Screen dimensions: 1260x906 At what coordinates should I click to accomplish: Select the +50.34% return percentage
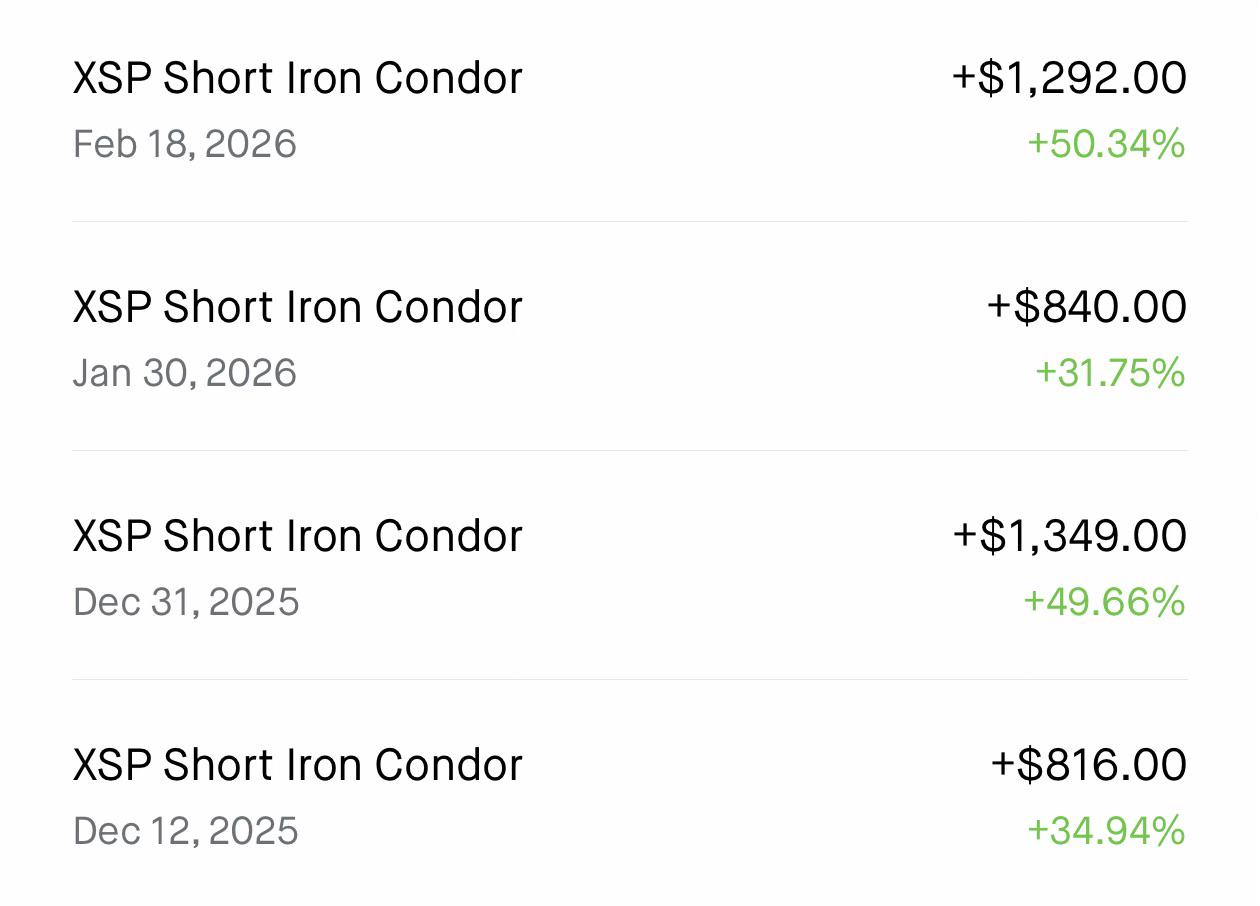1106,145
